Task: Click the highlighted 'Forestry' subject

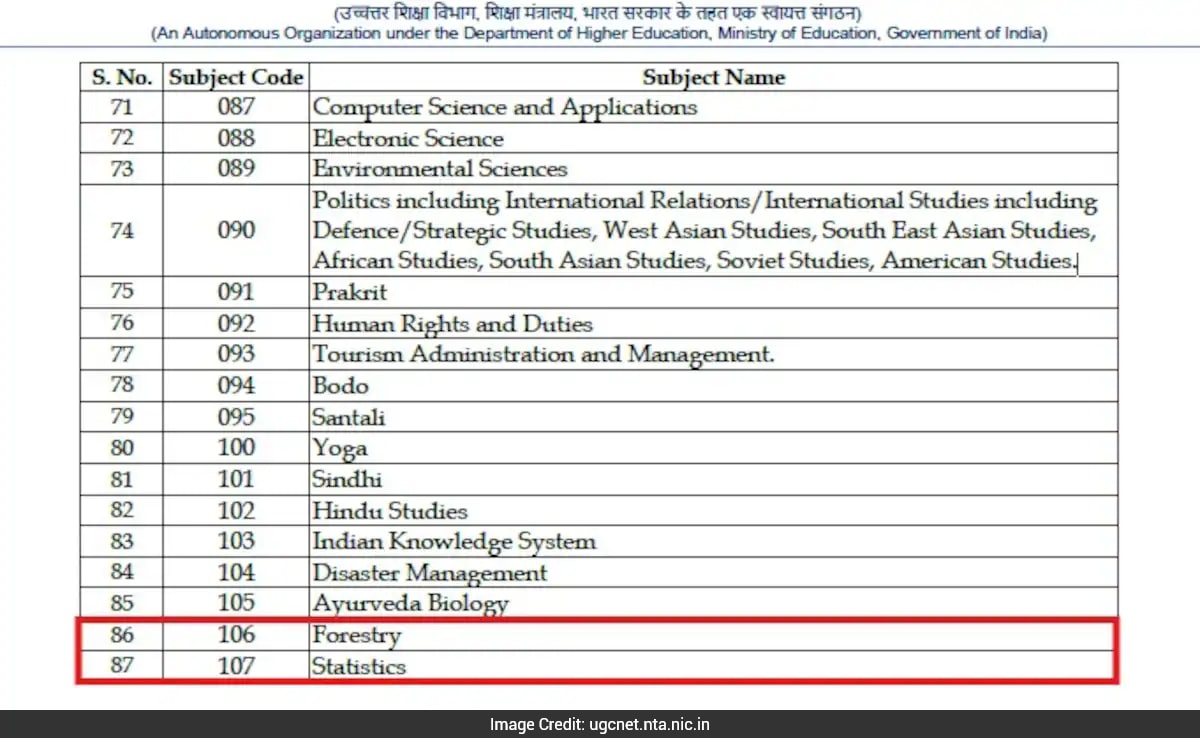Action: click(356, 635)
